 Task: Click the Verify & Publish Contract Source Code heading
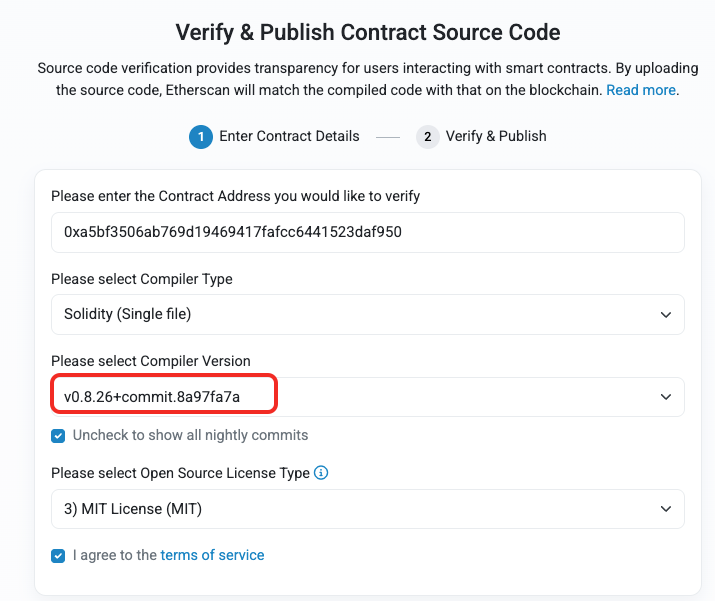coord(368,32)
